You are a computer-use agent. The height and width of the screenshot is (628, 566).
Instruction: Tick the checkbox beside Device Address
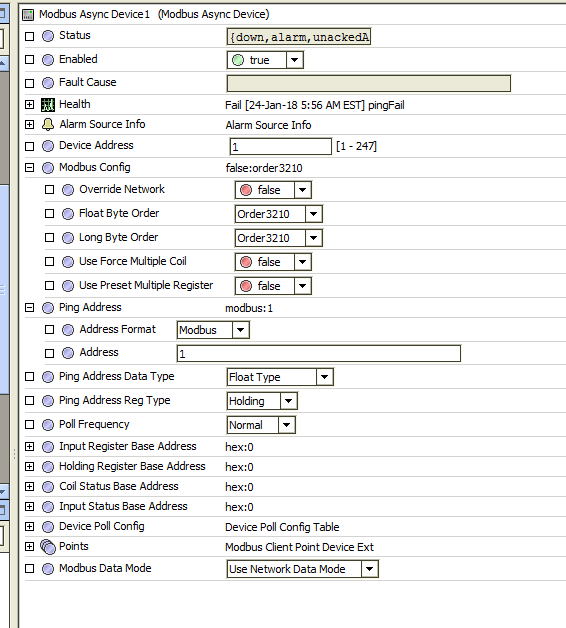pyautogui.click(x=29, y=146)
